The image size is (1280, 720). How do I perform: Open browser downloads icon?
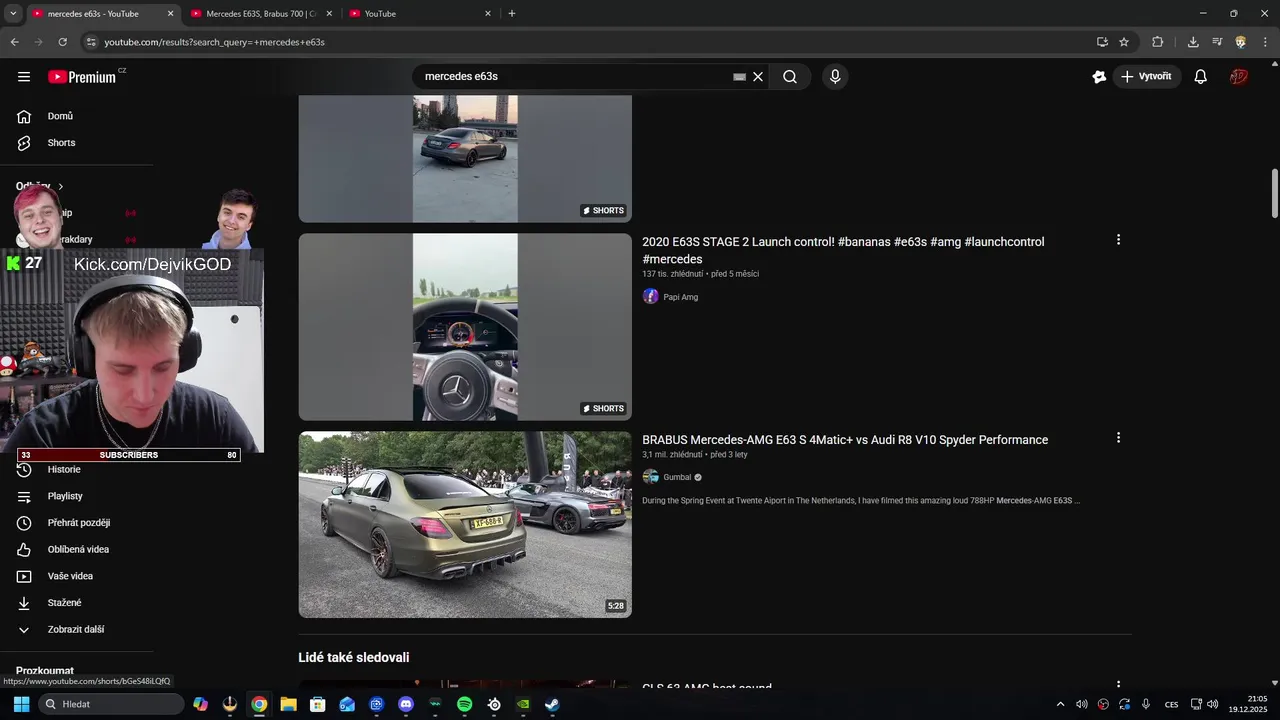[x=1193, y=42]
